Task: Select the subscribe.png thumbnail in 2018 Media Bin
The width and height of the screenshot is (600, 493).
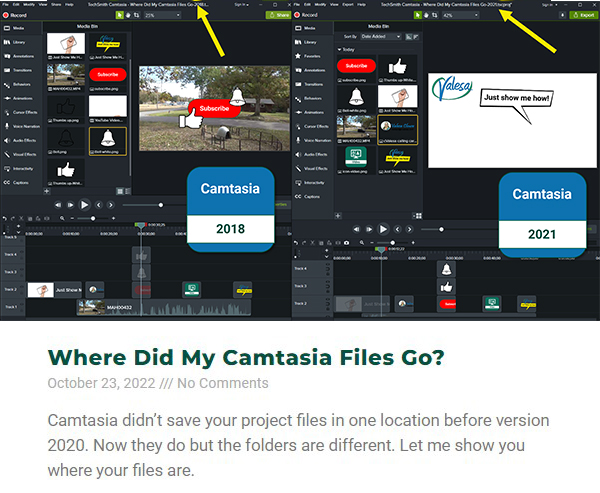Action: [107, 75]
